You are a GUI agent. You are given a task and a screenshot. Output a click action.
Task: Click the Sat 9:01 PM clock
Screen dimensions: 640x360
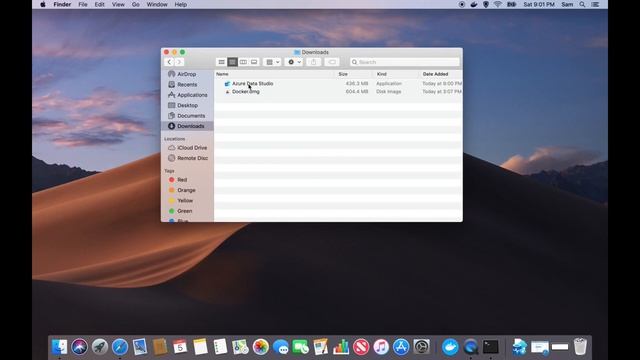tap(539, 4)
